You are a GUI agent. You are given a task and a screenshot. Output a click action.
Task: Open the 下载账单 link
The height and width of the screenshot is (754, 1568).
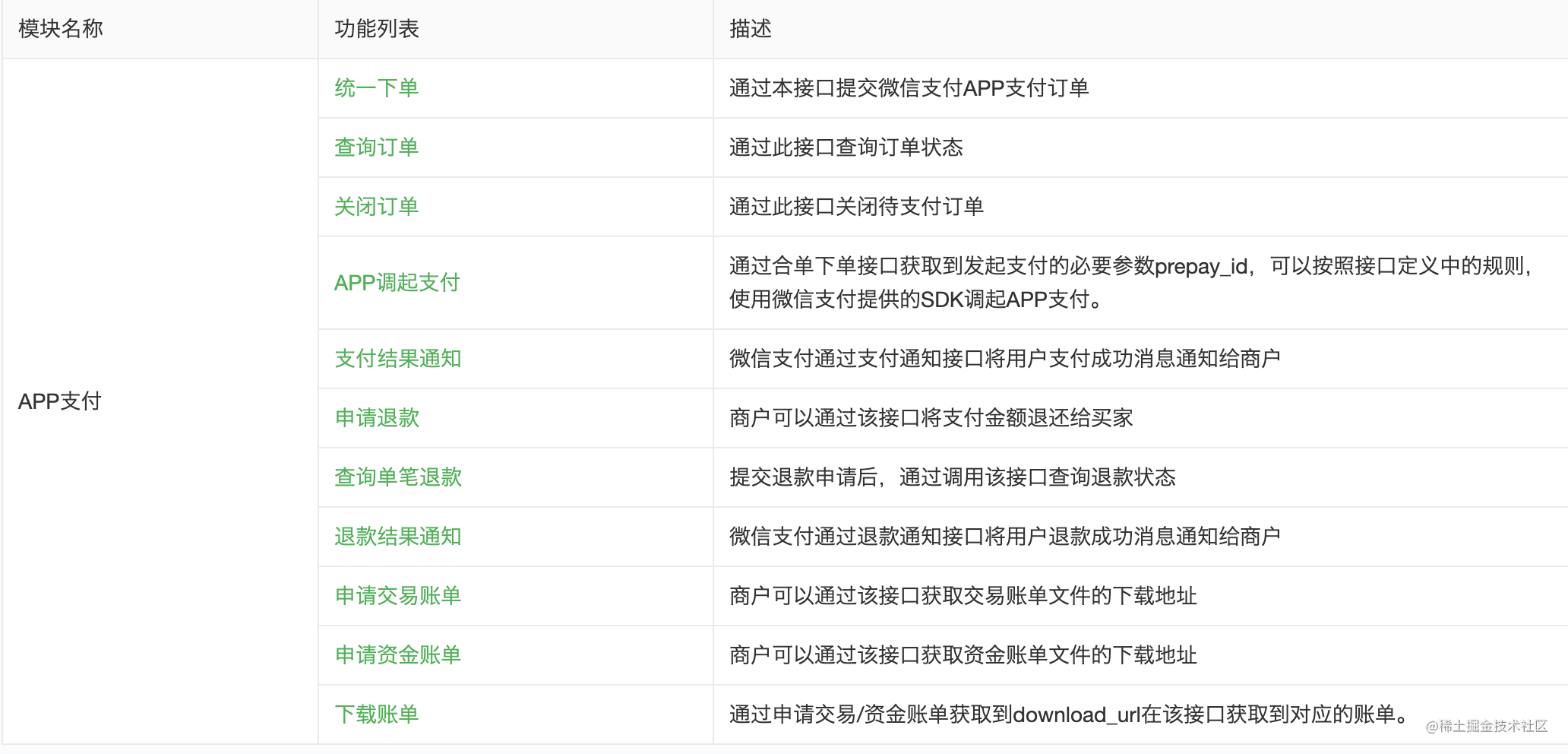coord(377,714)
